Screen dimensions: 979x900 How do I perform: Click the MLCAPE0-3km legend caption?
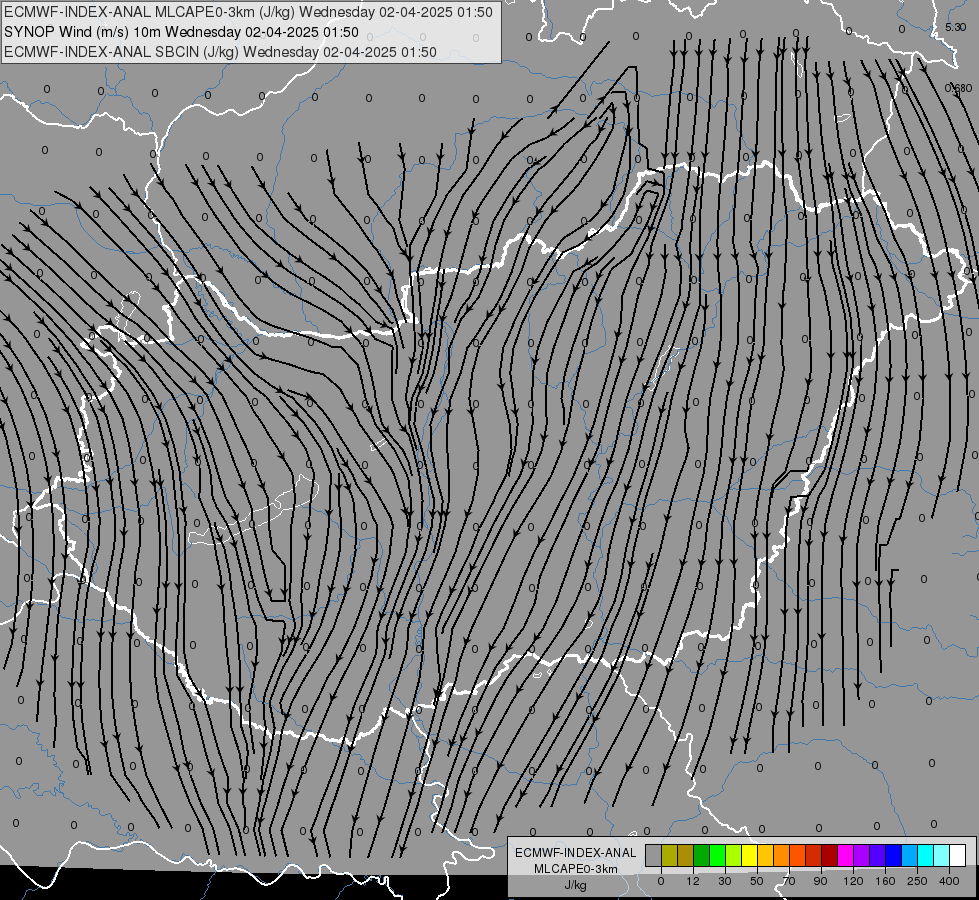576,869
